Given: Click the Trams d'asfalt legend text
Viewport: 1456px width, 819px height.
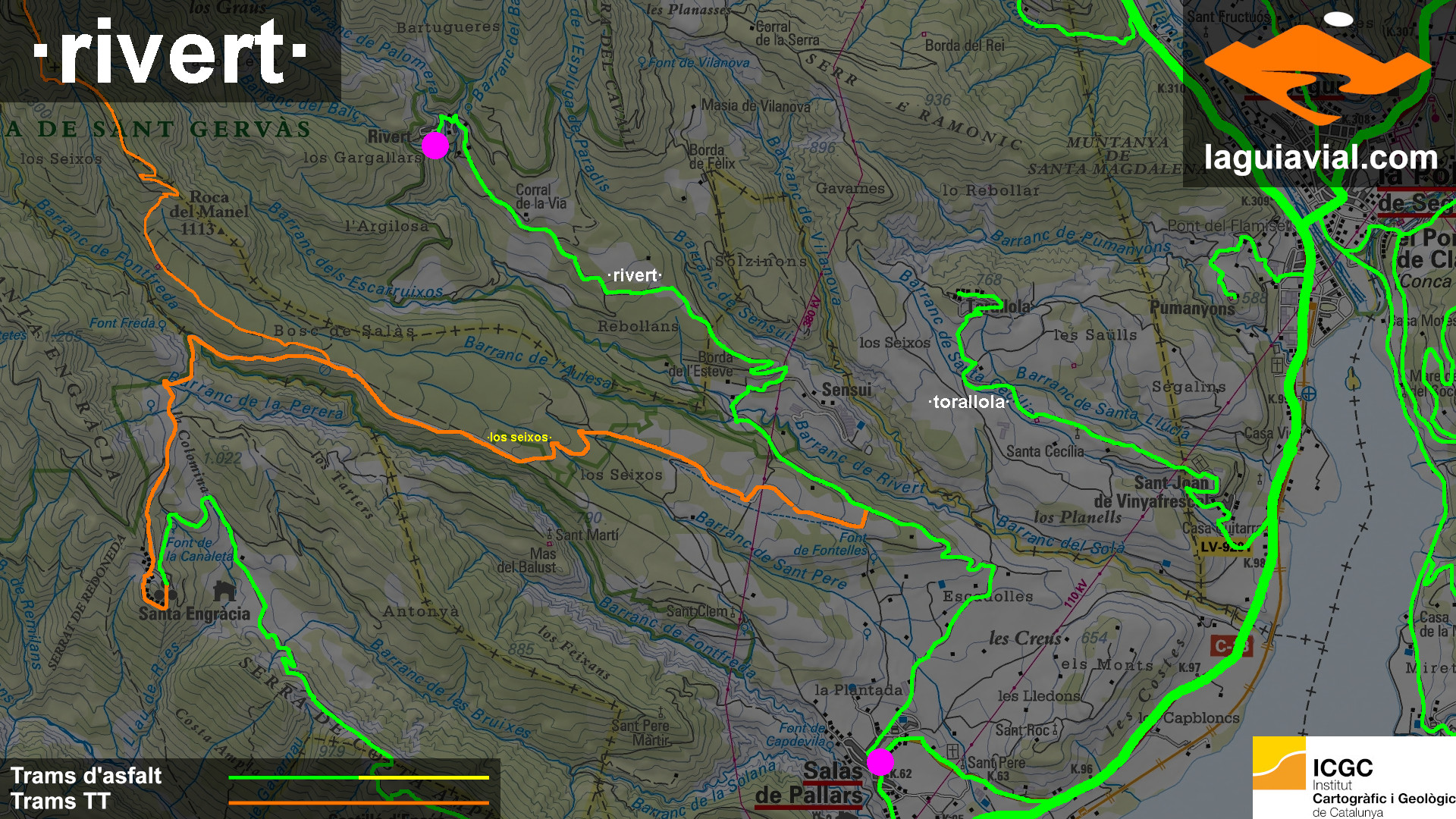Looking at the screenshot, I should (x=86, y=776).
